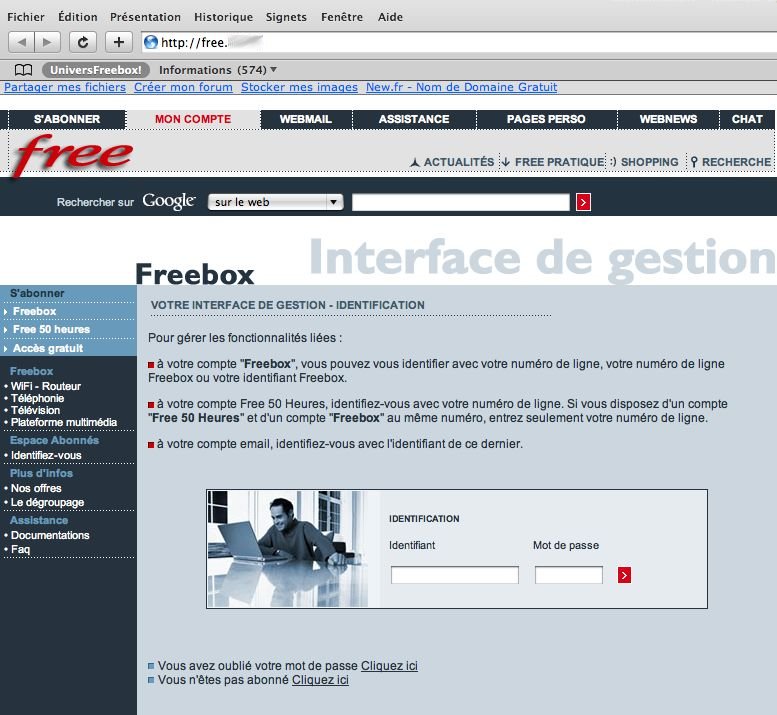Screen dimensions: 777x715
Task: Go to SHOPPING section
Action: pyautogui.click(x=644, y=162)
